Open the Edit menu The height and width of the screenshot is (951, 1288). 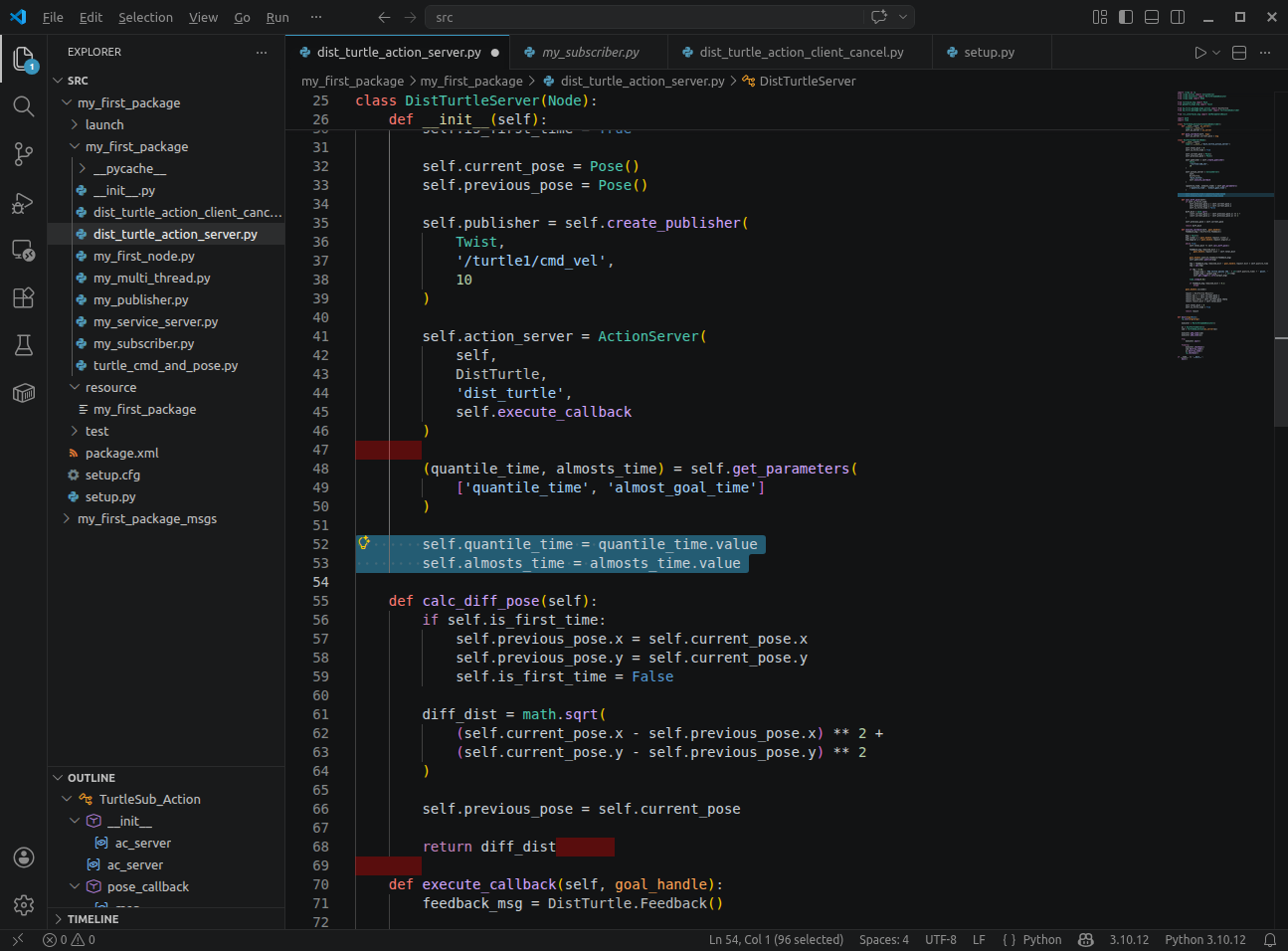click(x=91, y=17)
